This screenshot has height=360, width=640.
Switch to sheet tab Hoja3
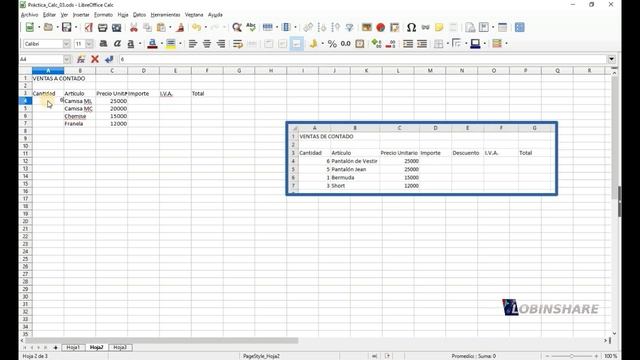click(120, 347)
